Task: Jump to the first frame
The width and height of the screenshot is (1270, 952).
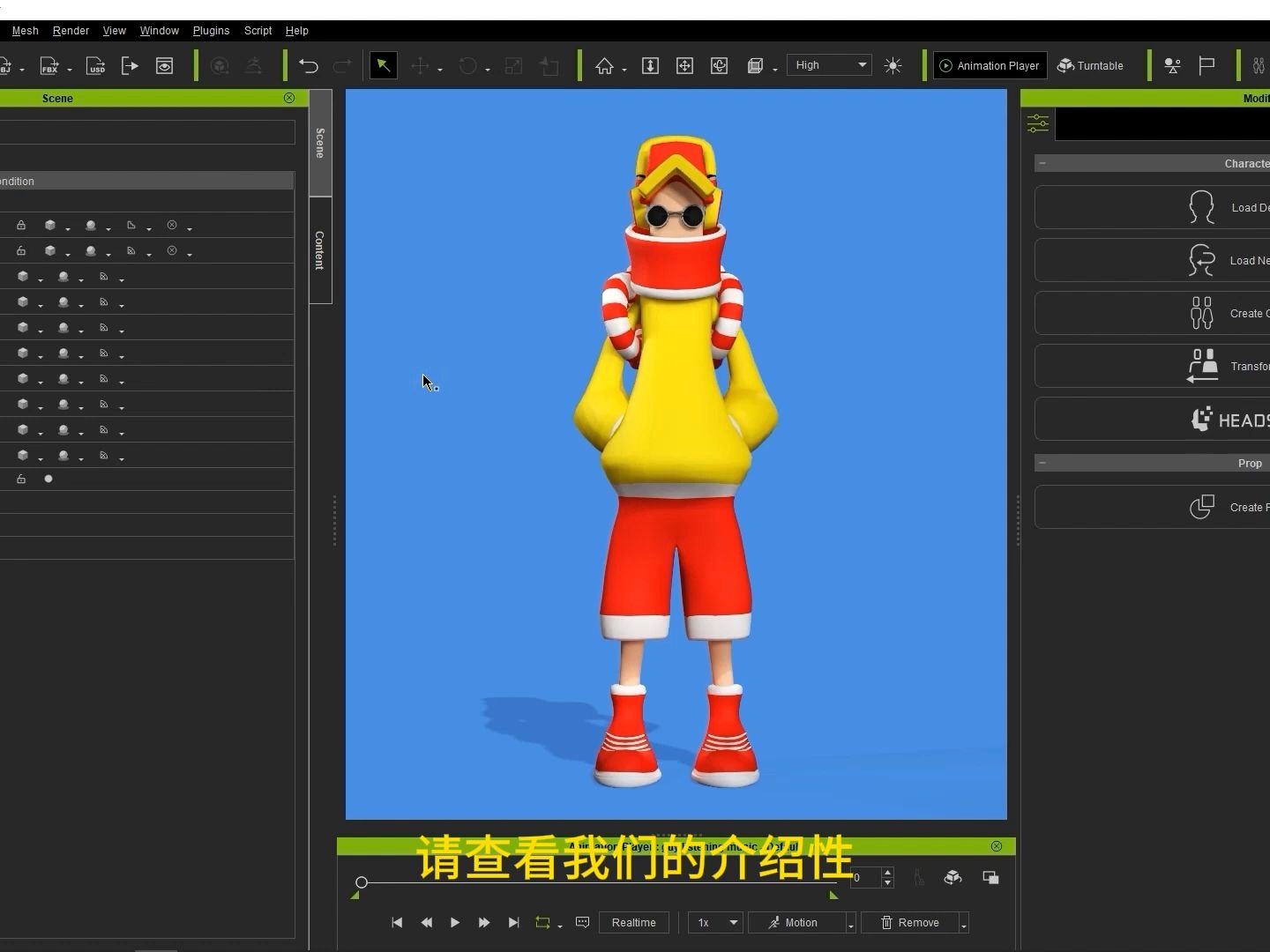Action: pos(397,922)
